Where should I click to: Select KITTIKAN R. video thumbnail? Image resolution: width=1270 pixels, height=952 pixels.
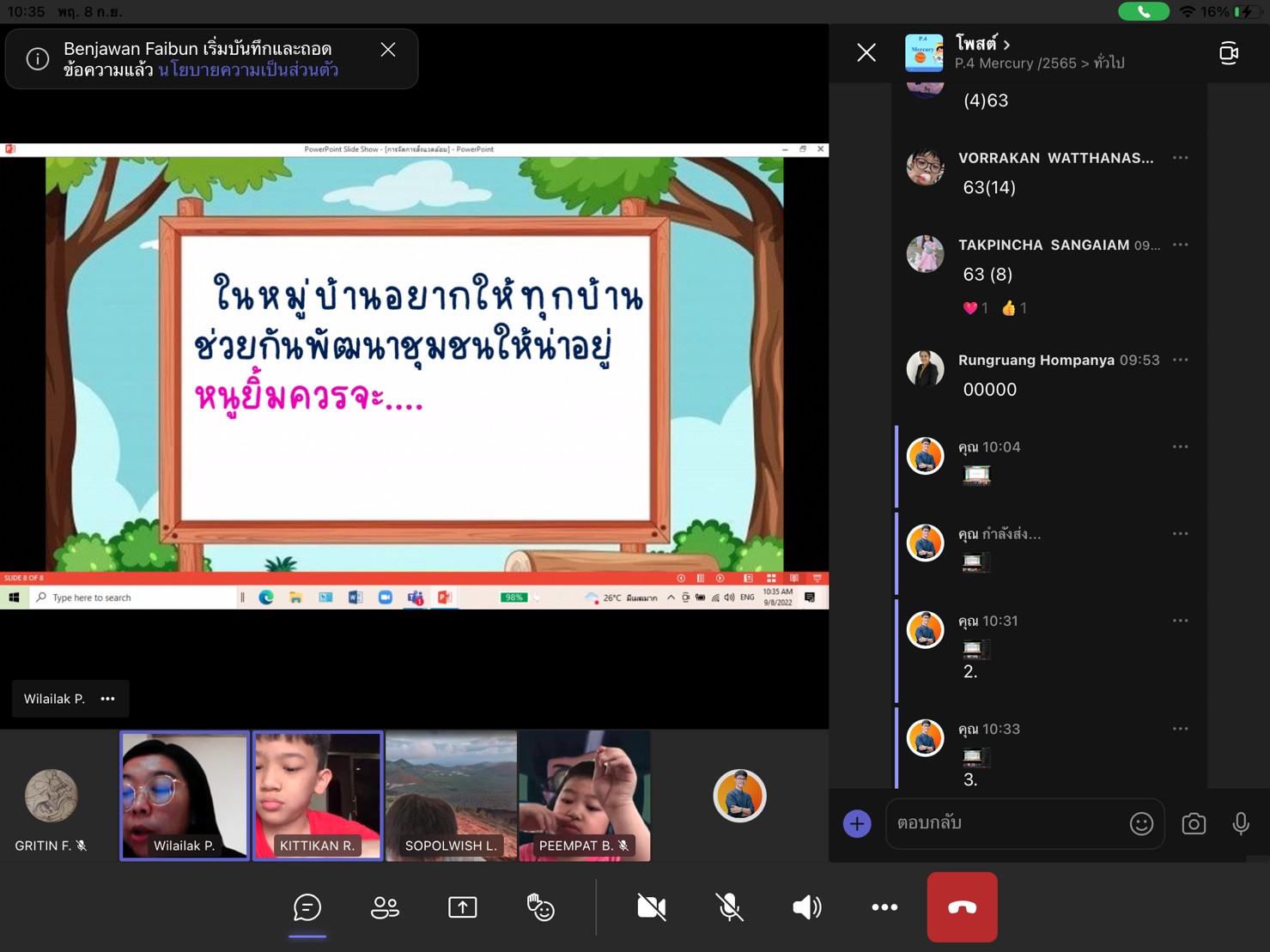click(x=318, y=796)
